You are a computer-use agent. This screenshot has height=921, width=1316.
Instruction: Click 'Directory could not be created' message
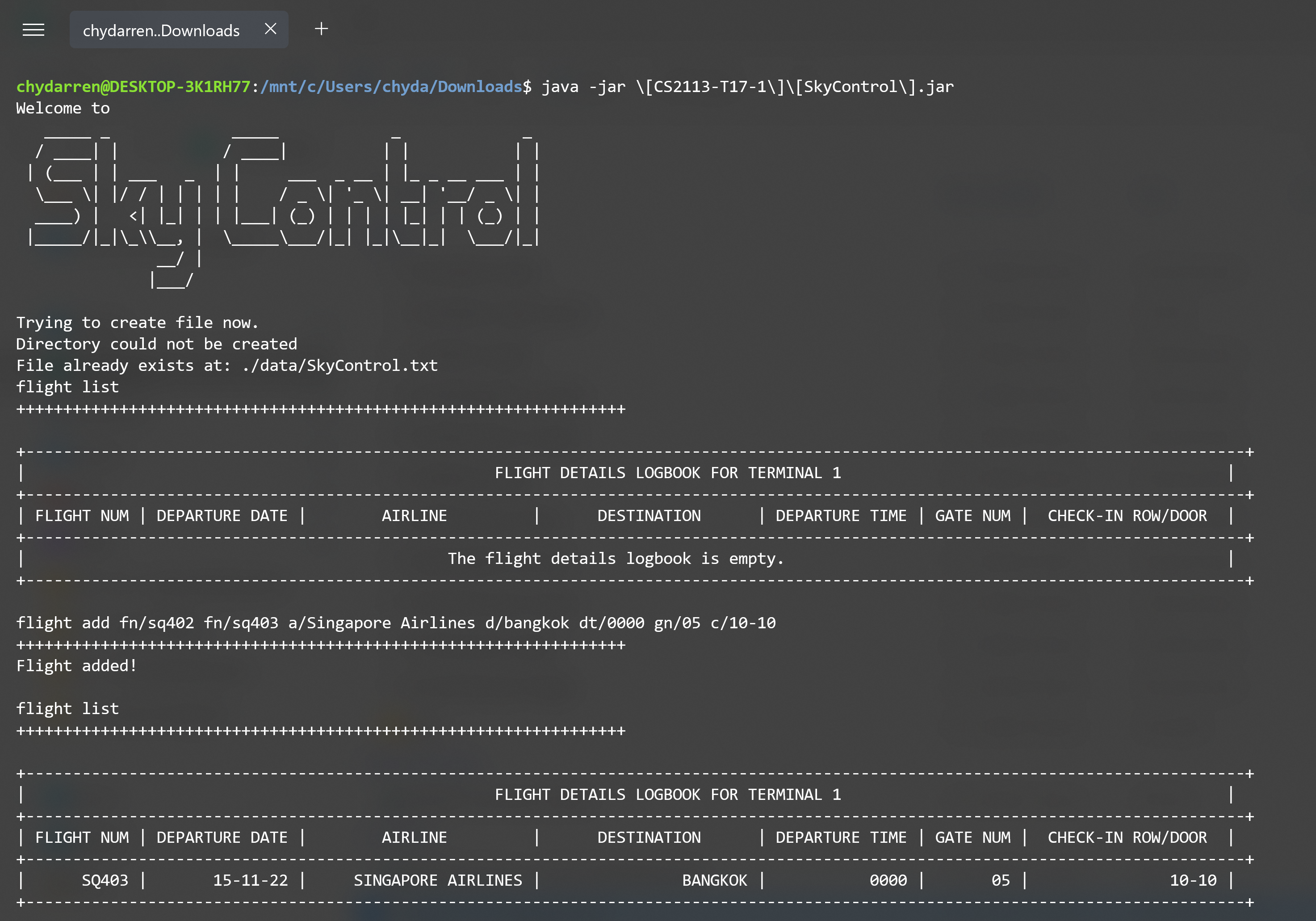156,344
